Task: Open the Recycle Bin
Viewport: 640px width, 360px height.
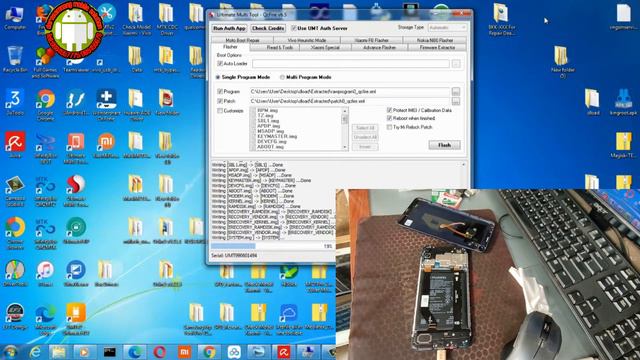Action: coord(15,59)
